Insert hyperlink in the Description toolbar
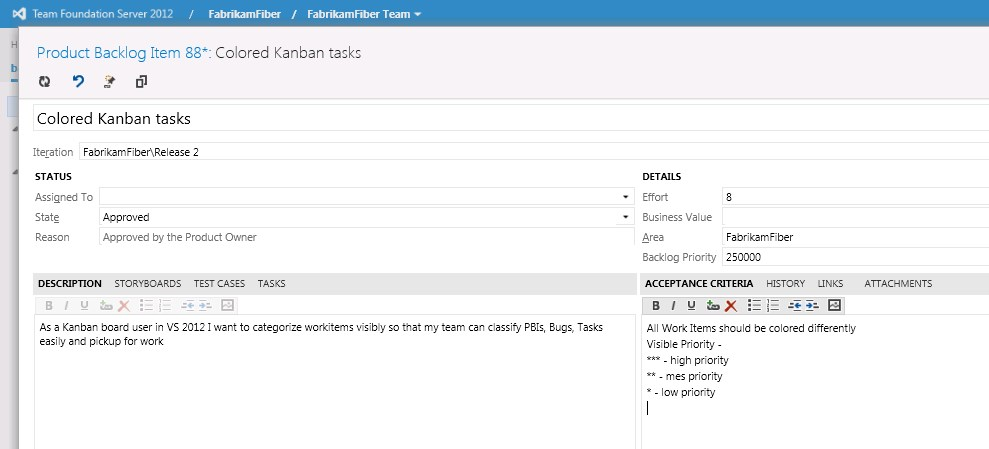This screenshot has height=449, width=989. (106, 306)
